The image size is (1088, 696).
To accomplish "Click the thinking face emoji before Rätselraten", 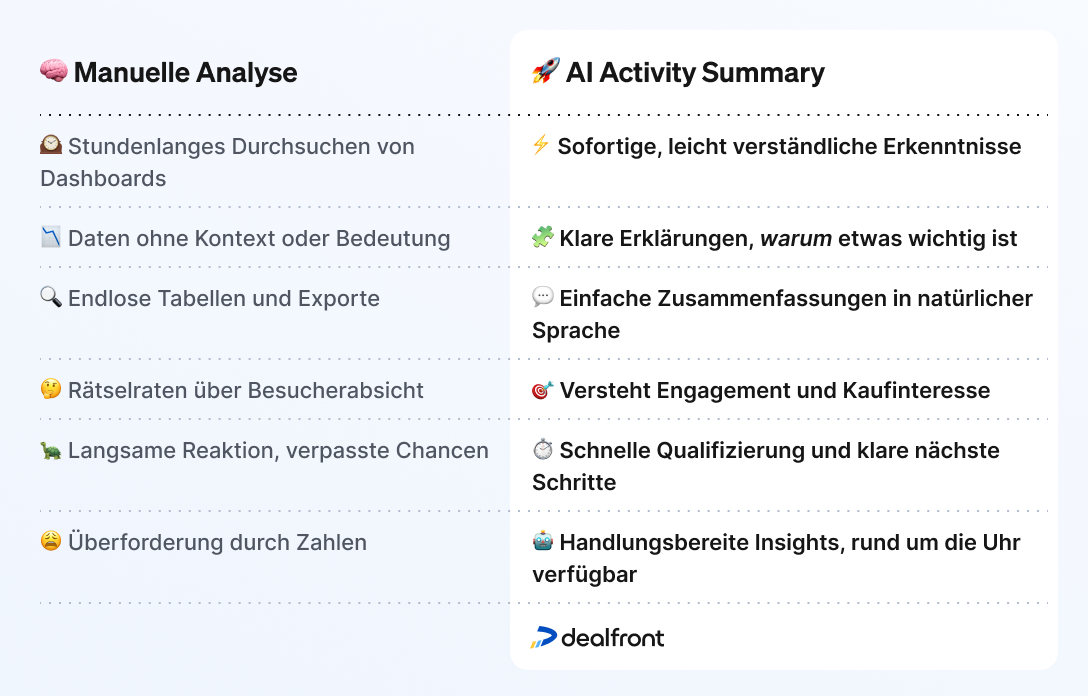I will pyautogui.click(x=51, y=389).
